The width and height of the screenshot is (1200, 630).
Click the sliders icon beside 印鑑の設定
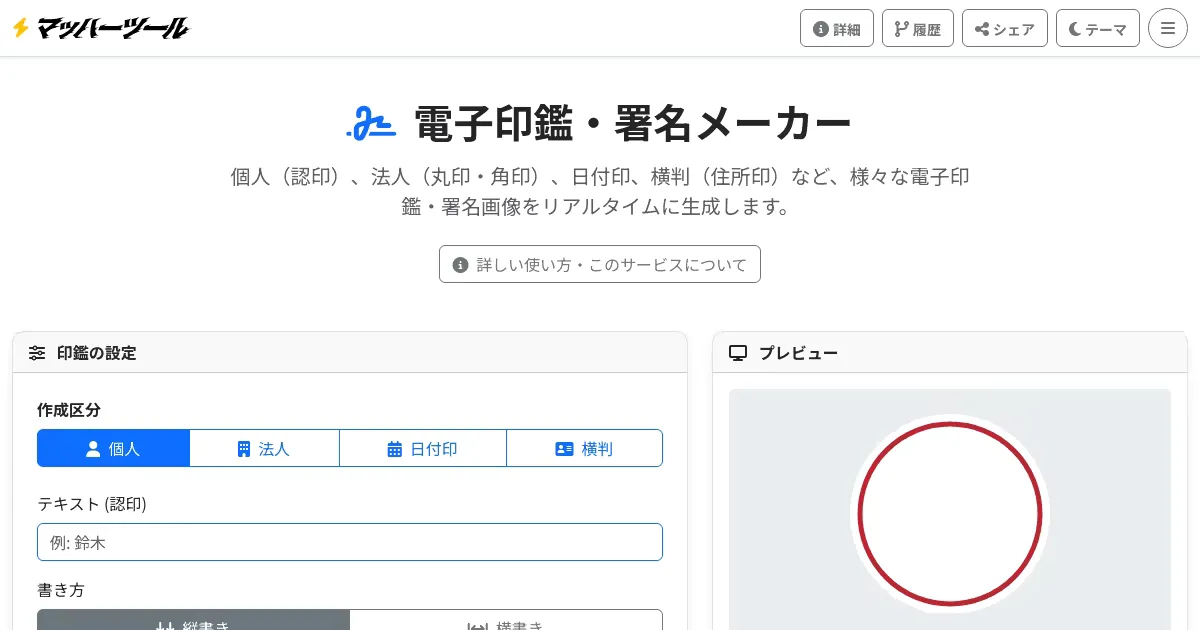[37, 353]
